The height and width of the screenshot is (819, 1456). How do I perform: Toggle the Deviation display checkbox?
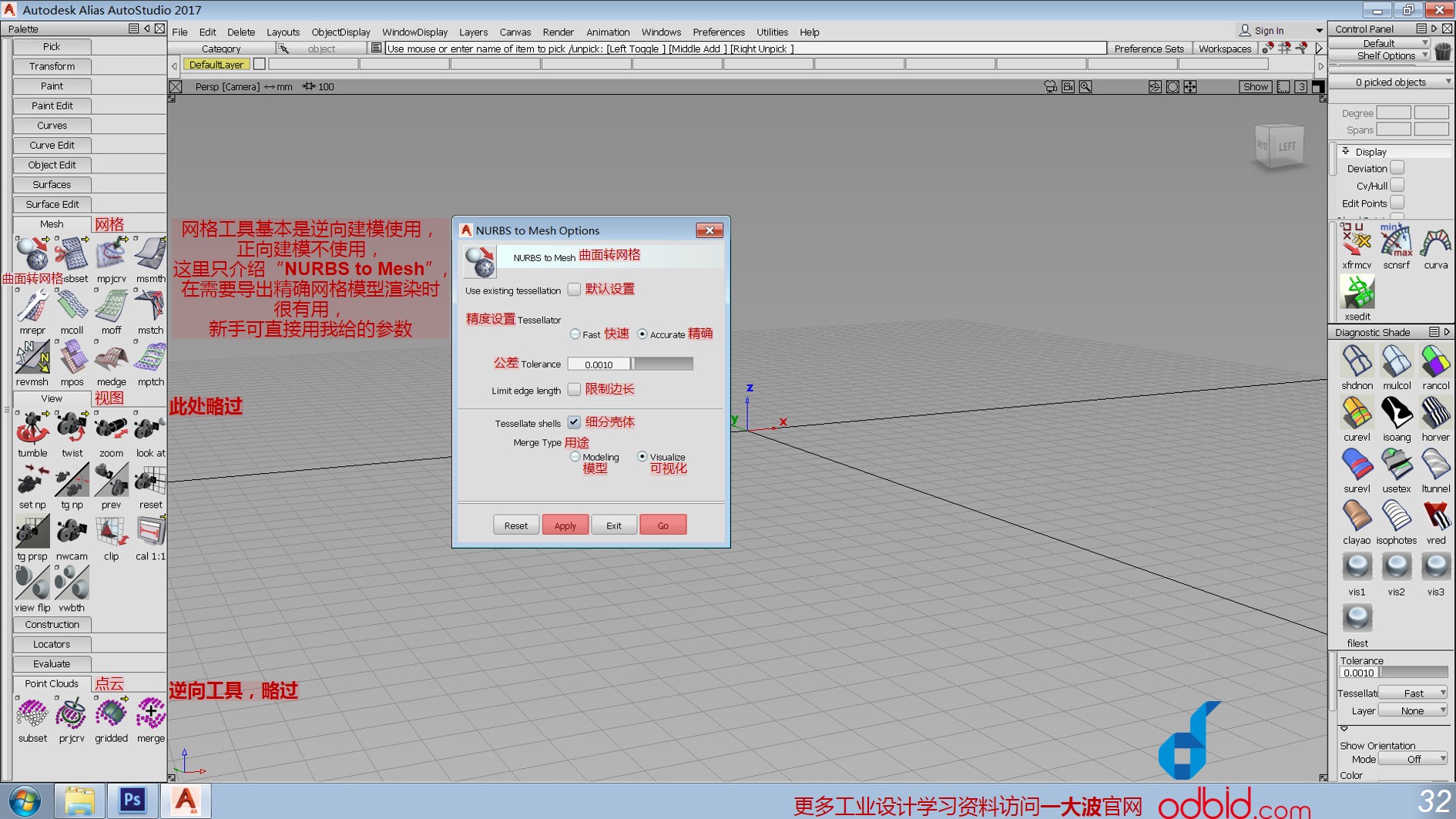[x=1397, y=168]
